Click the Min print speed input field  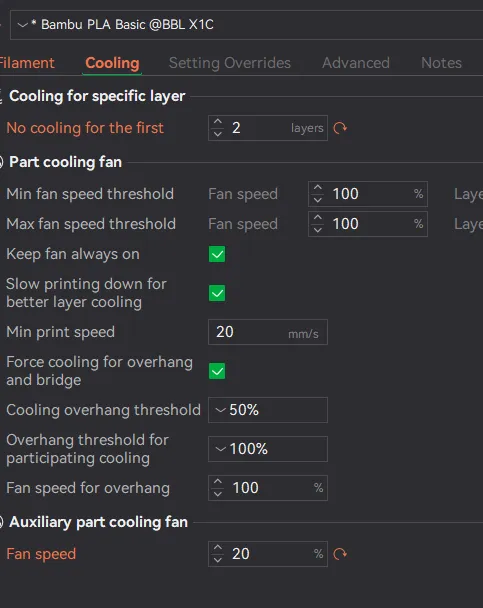tap(268, 332)
